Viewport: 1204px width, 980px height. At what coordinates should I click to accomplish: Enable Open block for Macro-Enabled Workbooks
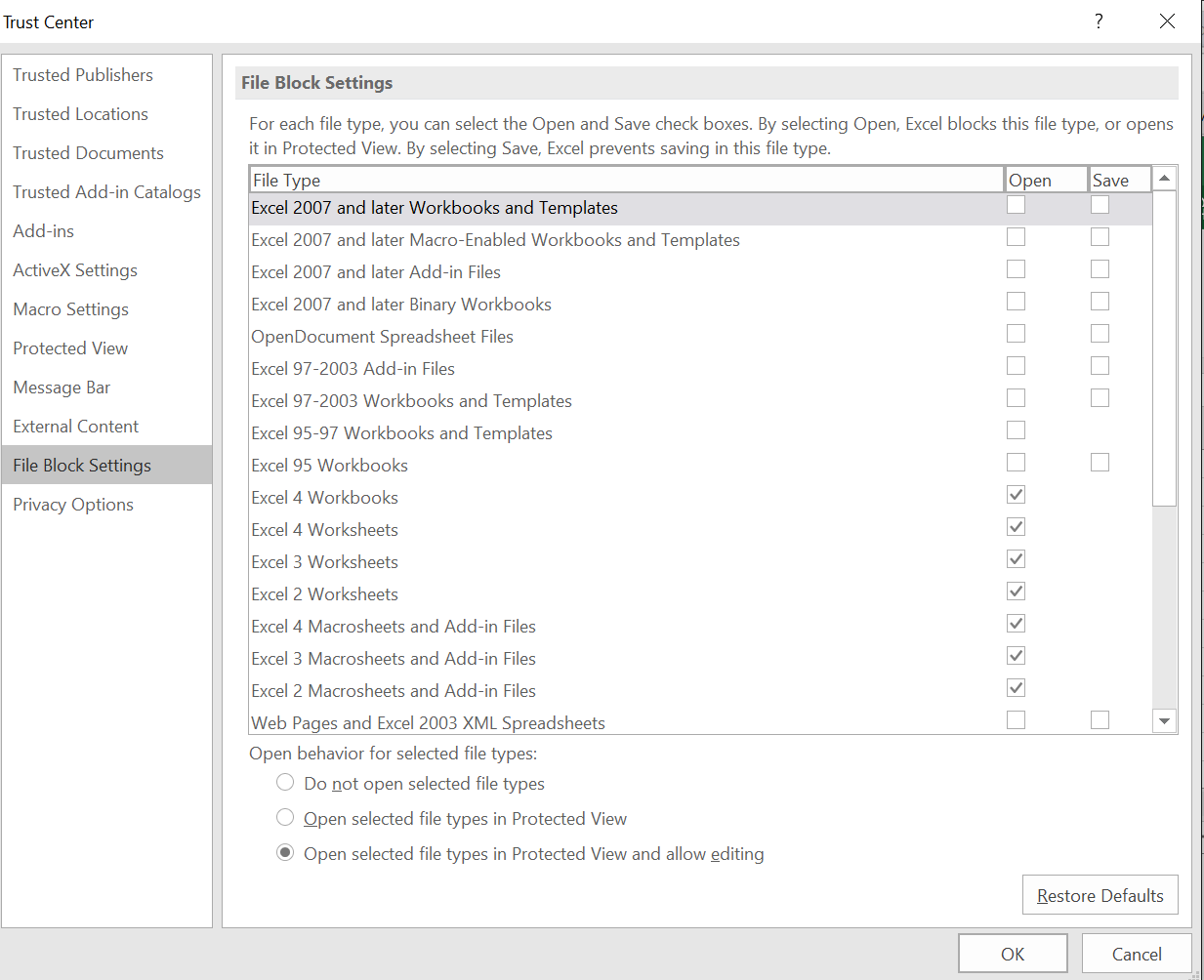pos(1017,237)
